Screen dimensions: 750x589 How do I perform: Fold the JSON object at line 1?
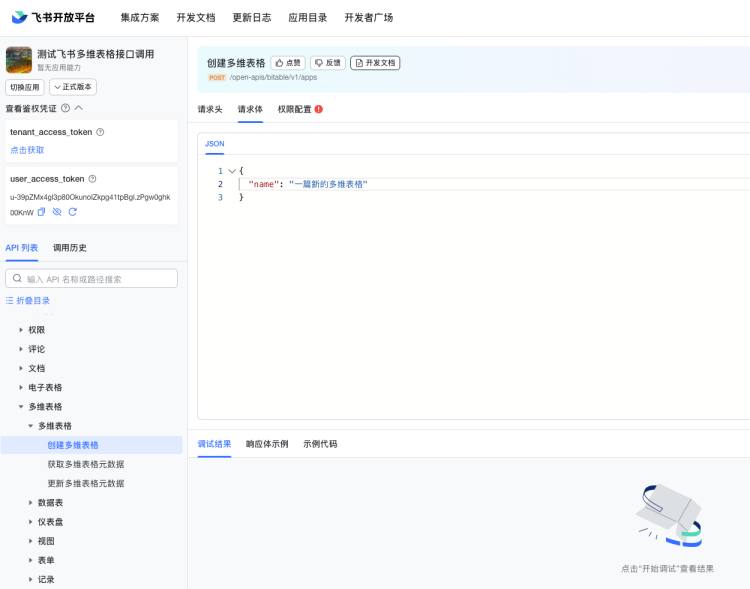pyautogui.click(x=232, y=171)
